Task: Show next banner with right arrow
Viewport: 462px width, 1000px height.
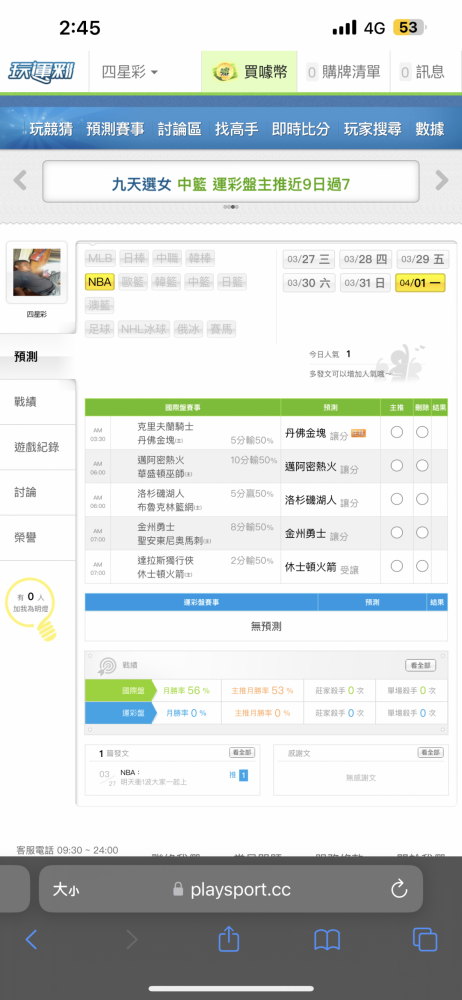Action: click(442, 180)
